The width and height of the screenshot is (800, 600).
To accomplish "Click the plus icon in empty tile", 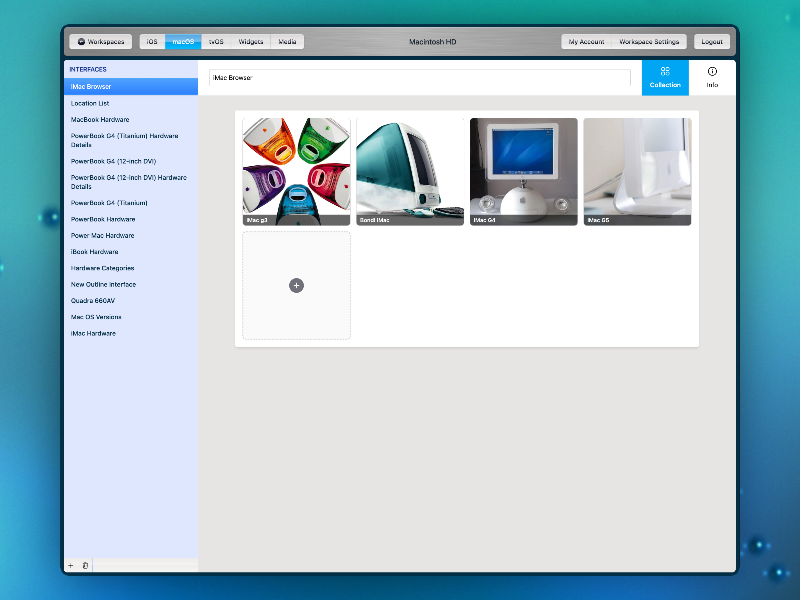I will 296,286.
